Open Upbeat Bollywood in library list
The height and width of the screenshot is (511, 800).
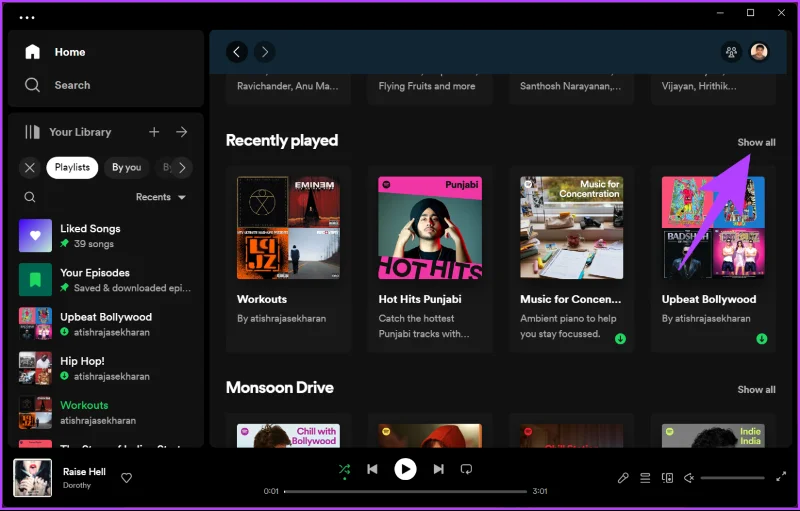pyautogui.click(x=106, y=324)
